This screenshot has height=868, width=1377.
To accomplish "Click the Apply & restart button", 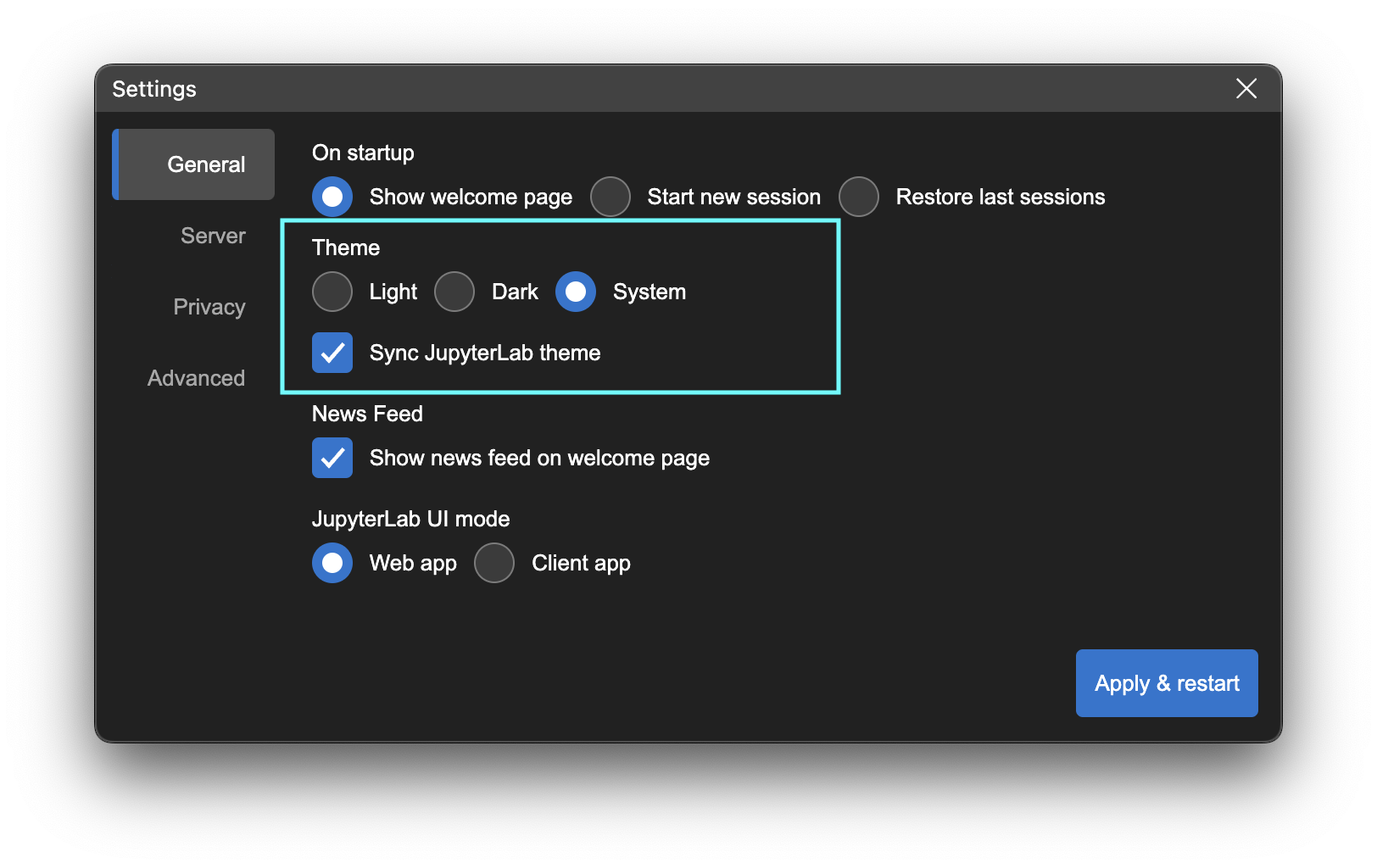I will [x=1167, y=683].
